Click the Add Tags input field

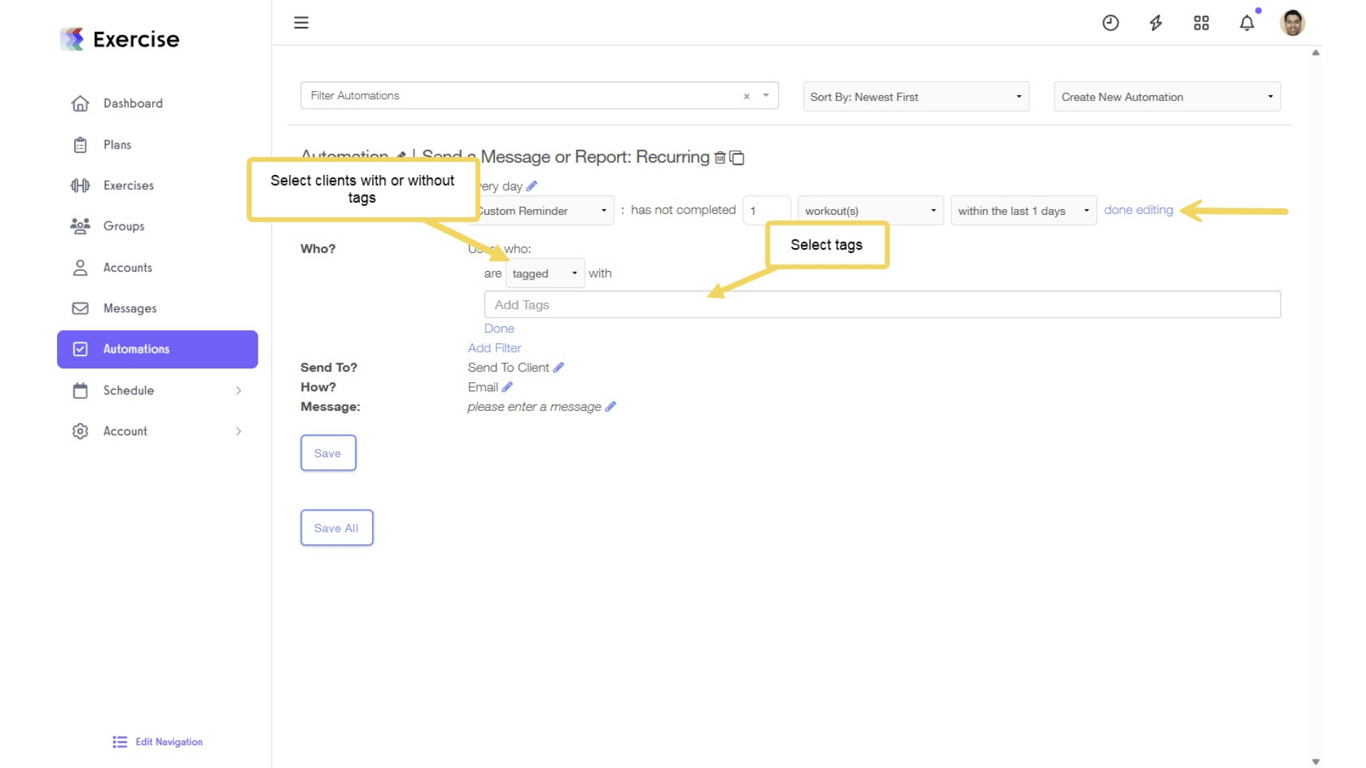pos(882,305)
